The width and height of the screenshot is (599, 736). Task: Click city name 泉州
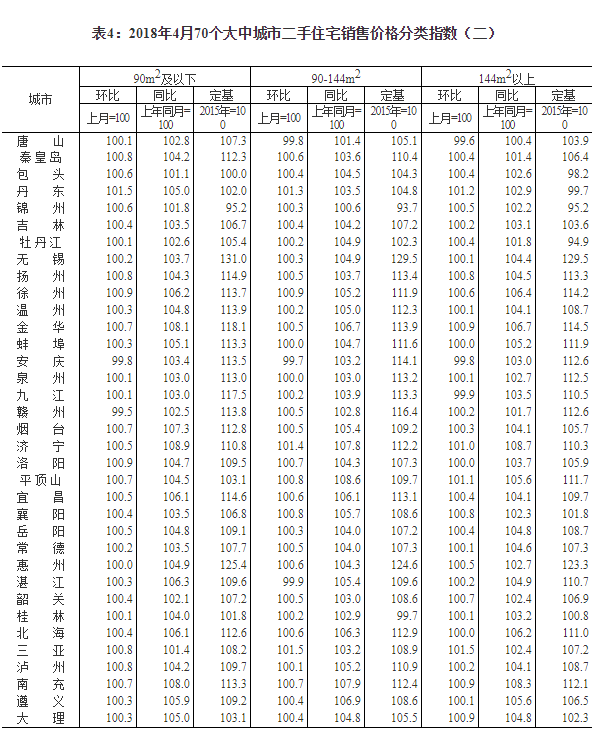click(x=40, y=378)
